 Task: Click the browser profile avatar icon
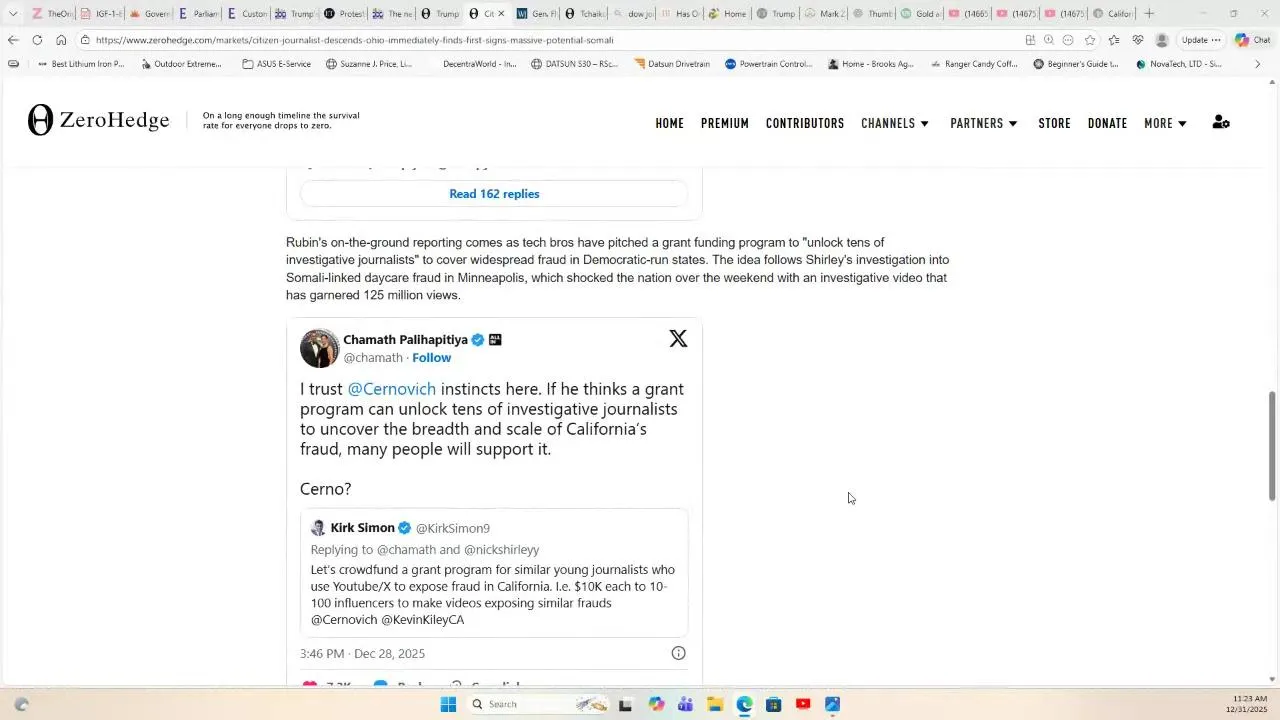coord(1162,40)
